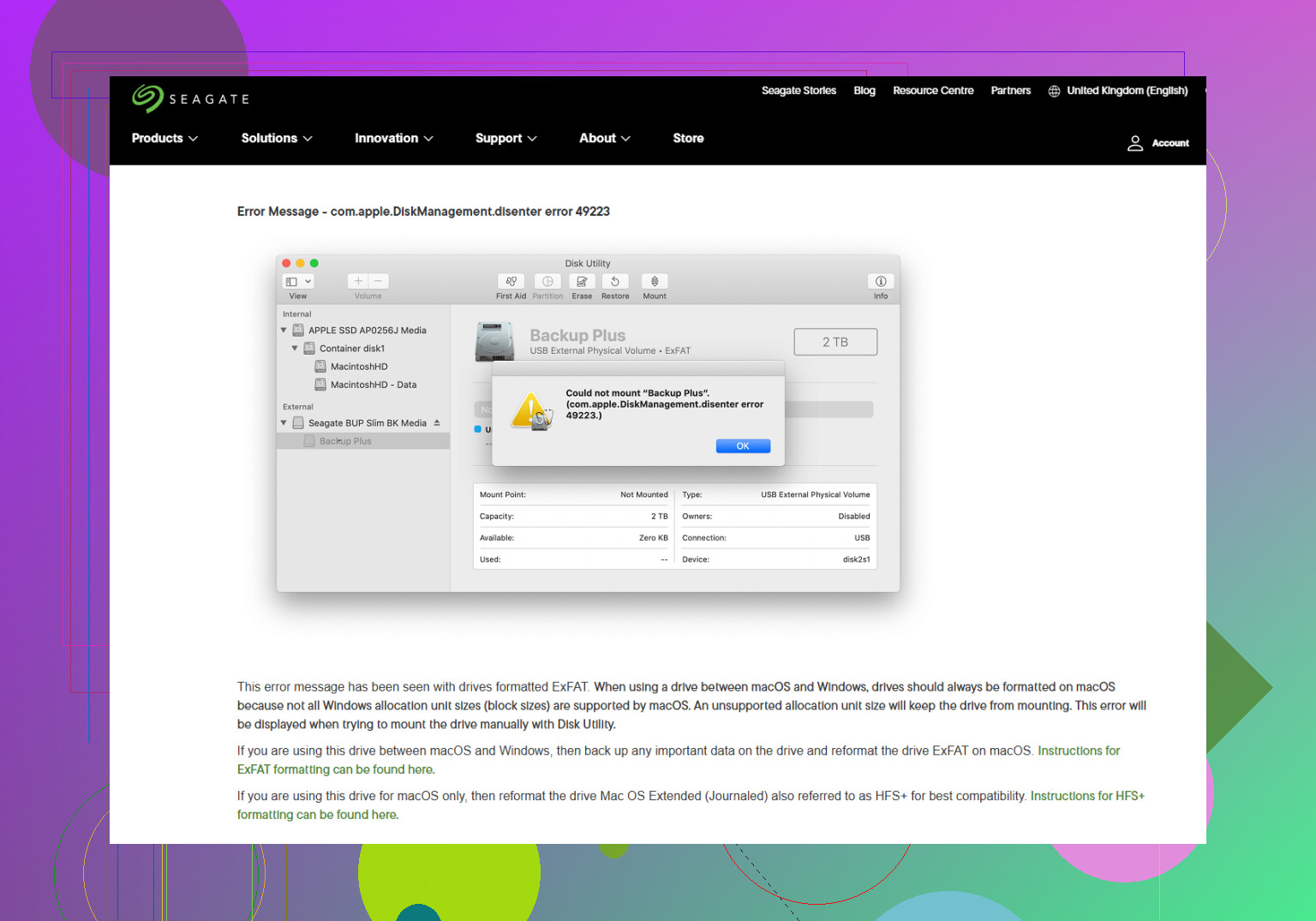Viewport: 1316px width, 921px height.
Task: Click the OK button in error dialog
Action: (743, 446)
